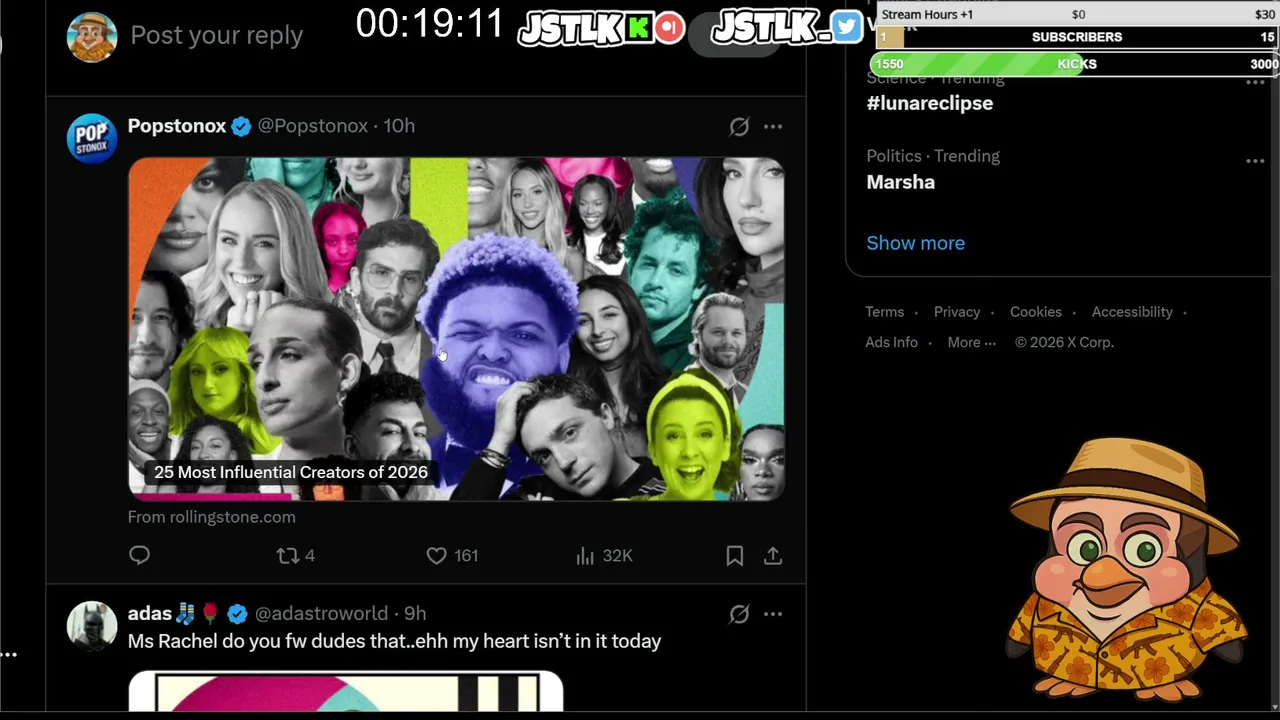Repost the Popstonox post with 4 reposts
Screen dimensions: 1280x720
[296, 555]
